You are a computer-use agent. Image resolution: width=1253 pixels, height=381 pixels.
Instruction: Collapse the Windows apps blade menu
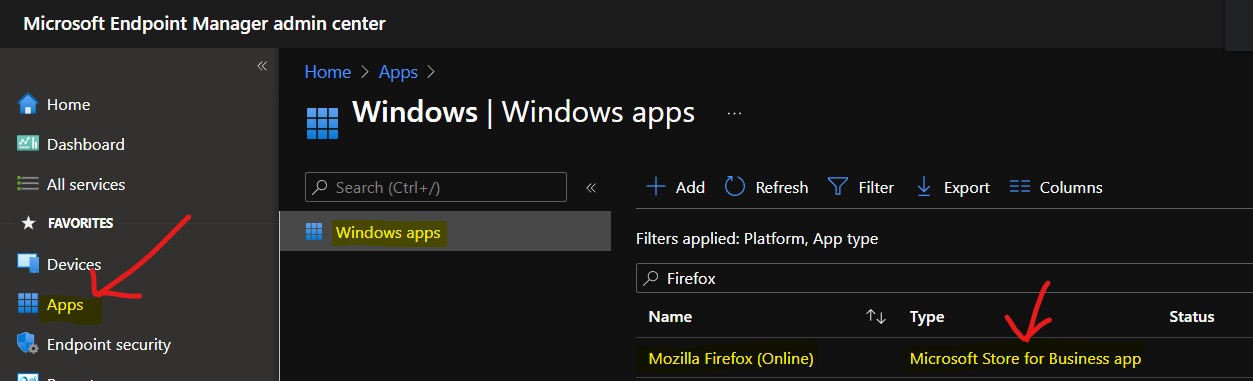point(591,187)
